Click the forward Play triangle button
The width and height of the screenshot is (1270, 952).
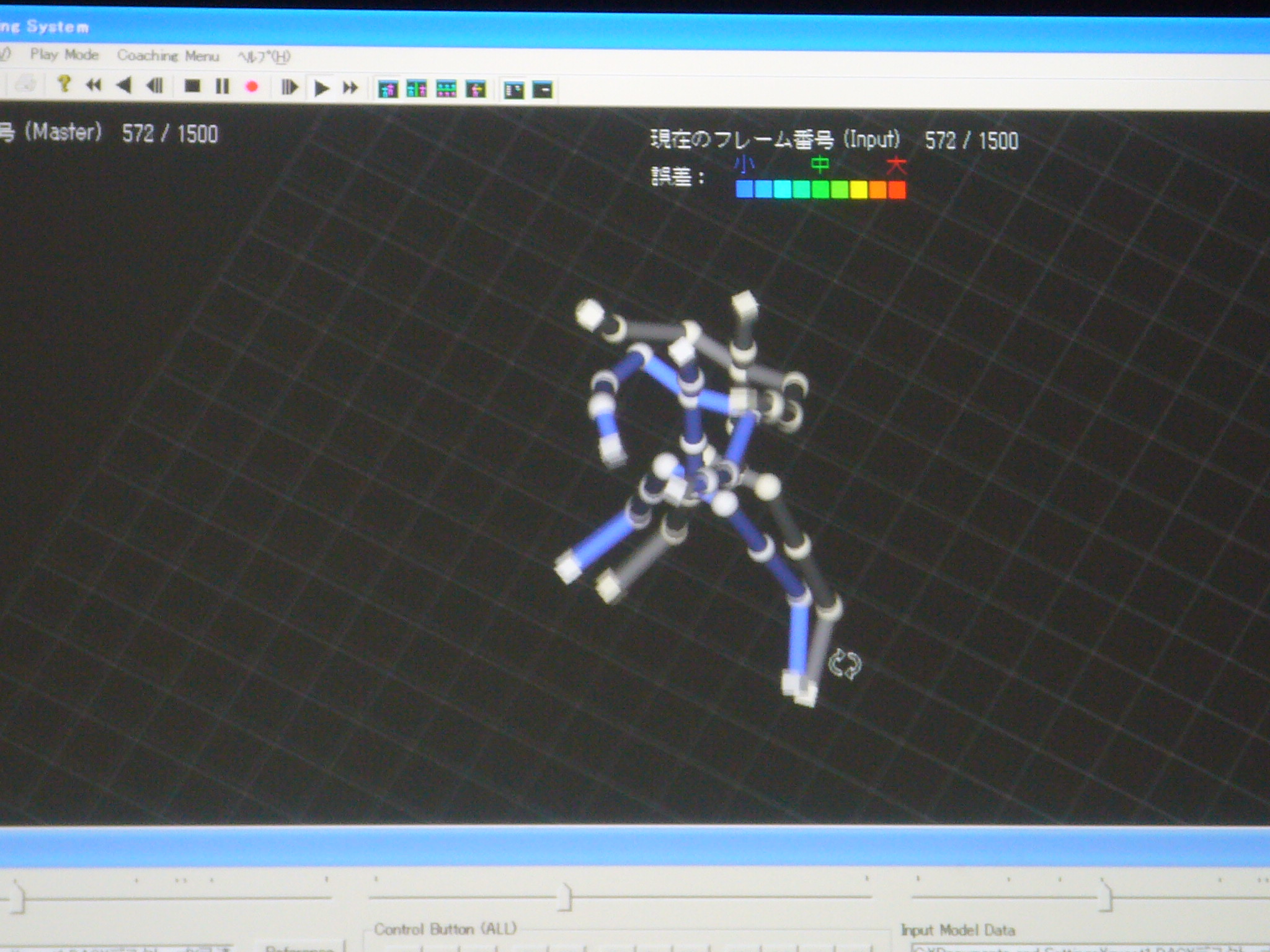pos(321,88)
